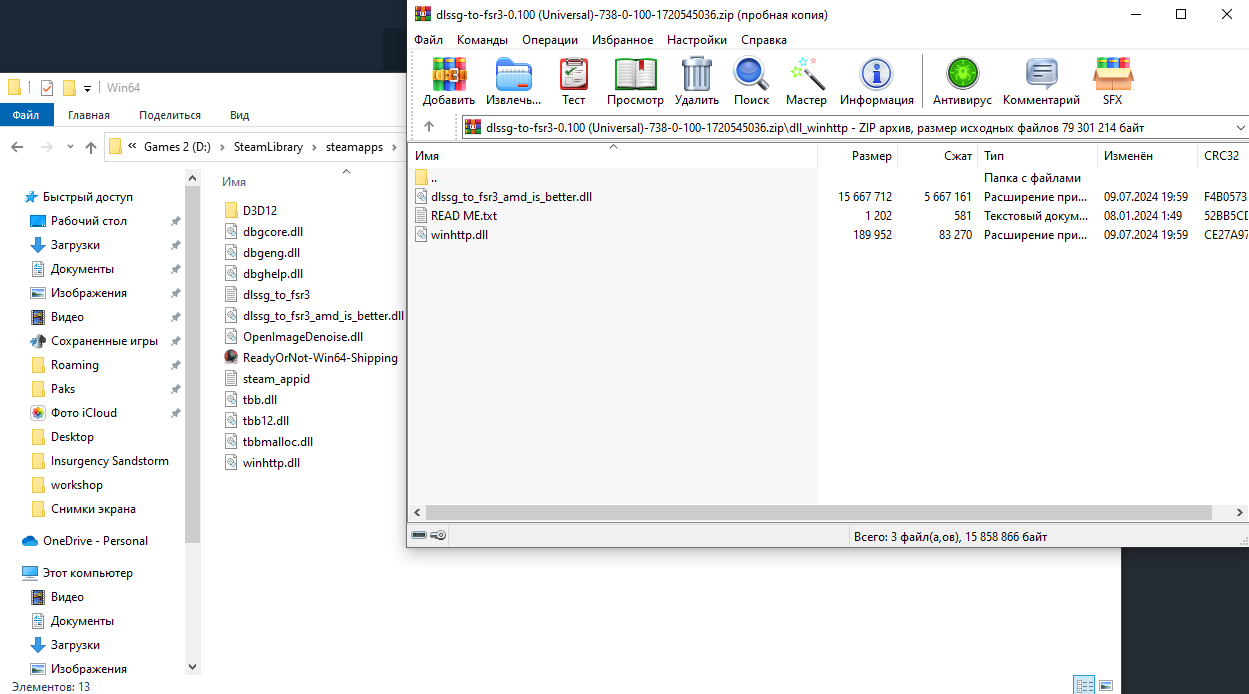Switch Explorer to details view icon
This screenshot has width=1249, height=694.
coord(1084,685)
